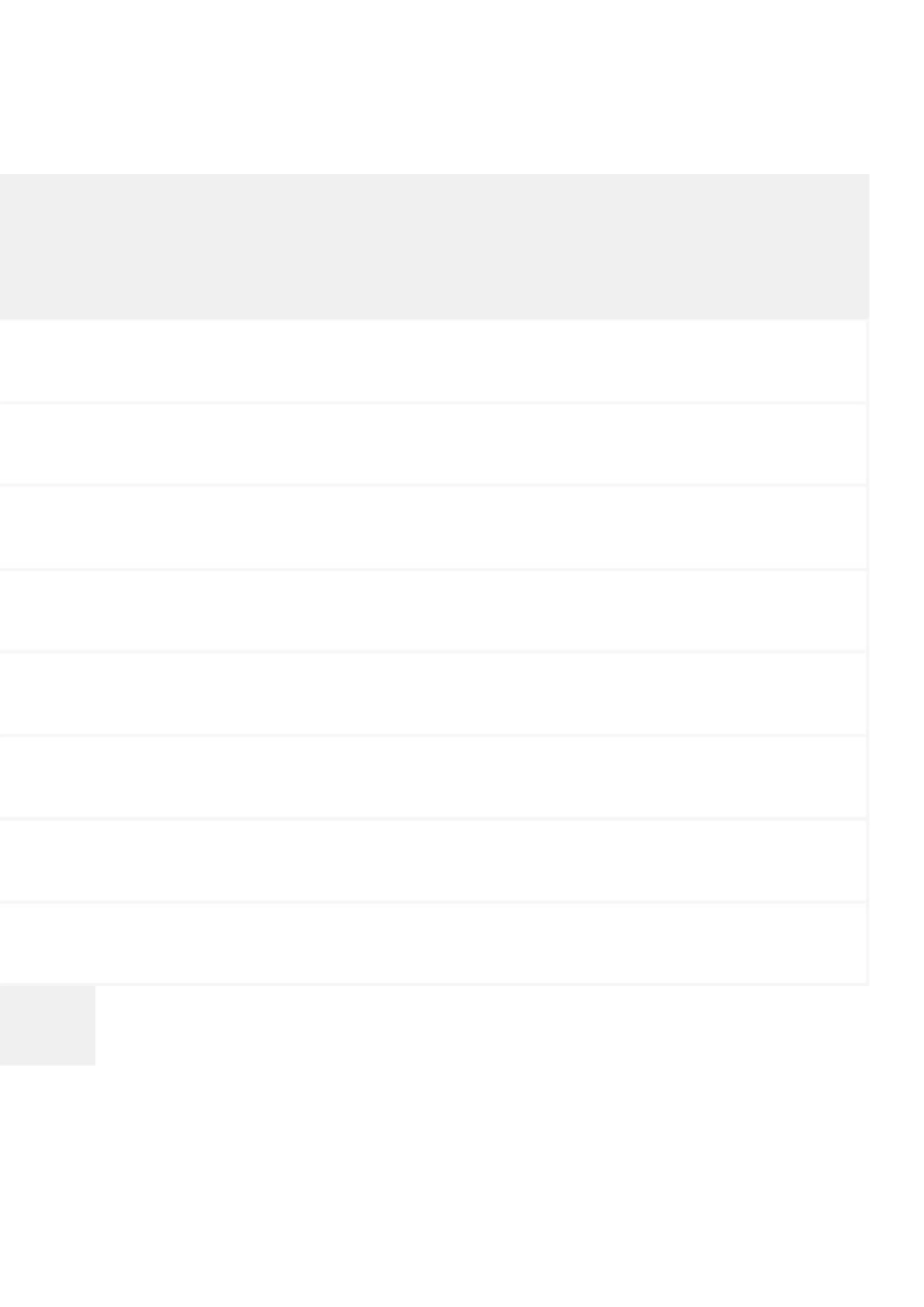The height and width of the screenshot is (1307, 924).
Task: Select the first empty table row
Action: (434, 361)
